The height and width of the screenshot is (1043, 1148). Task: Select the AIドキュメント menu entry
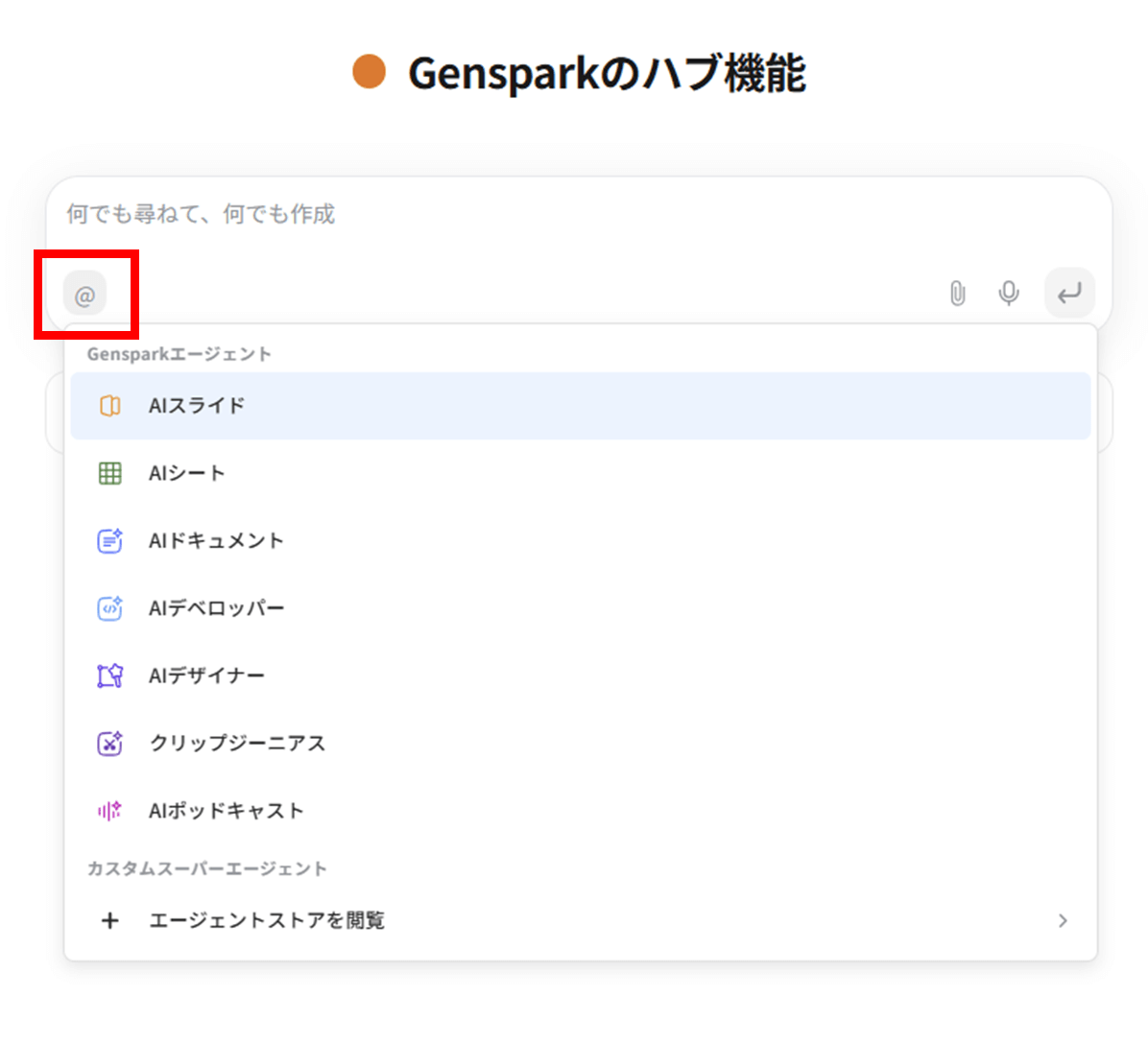coord(216,541)
